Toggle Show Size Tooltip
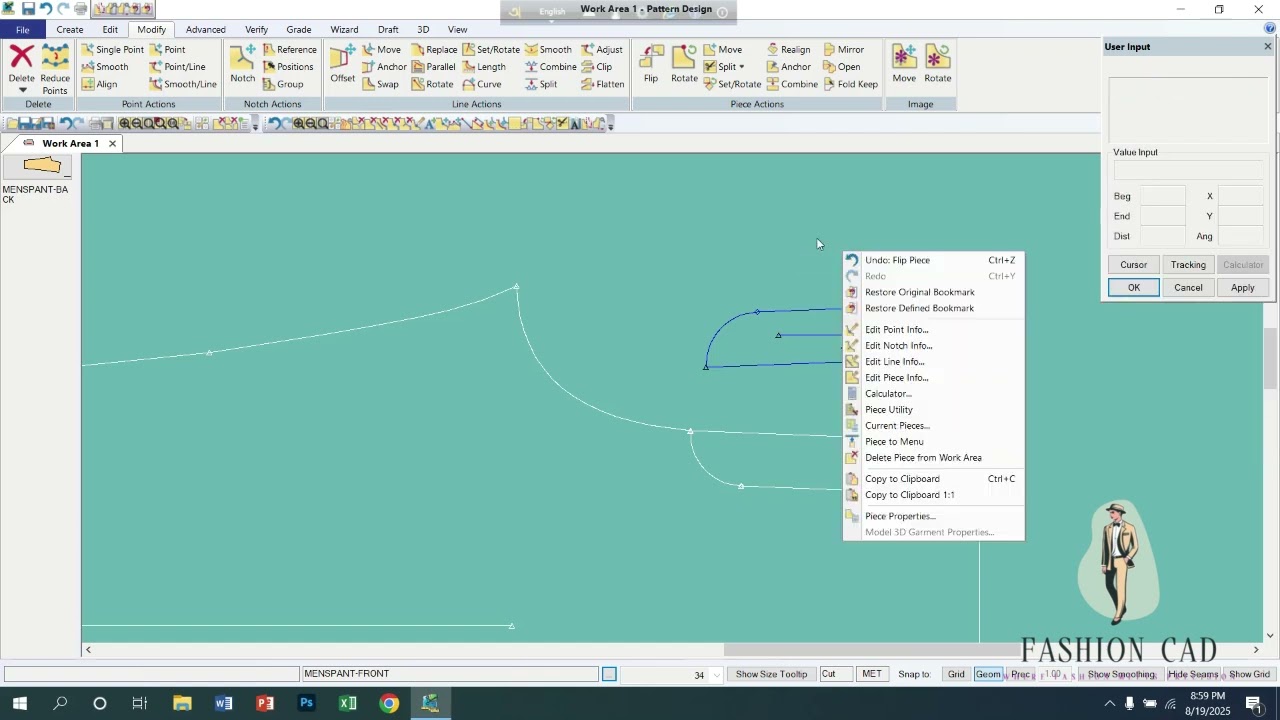The height and width of the screenshot is (720, 1280). [771, 675]
